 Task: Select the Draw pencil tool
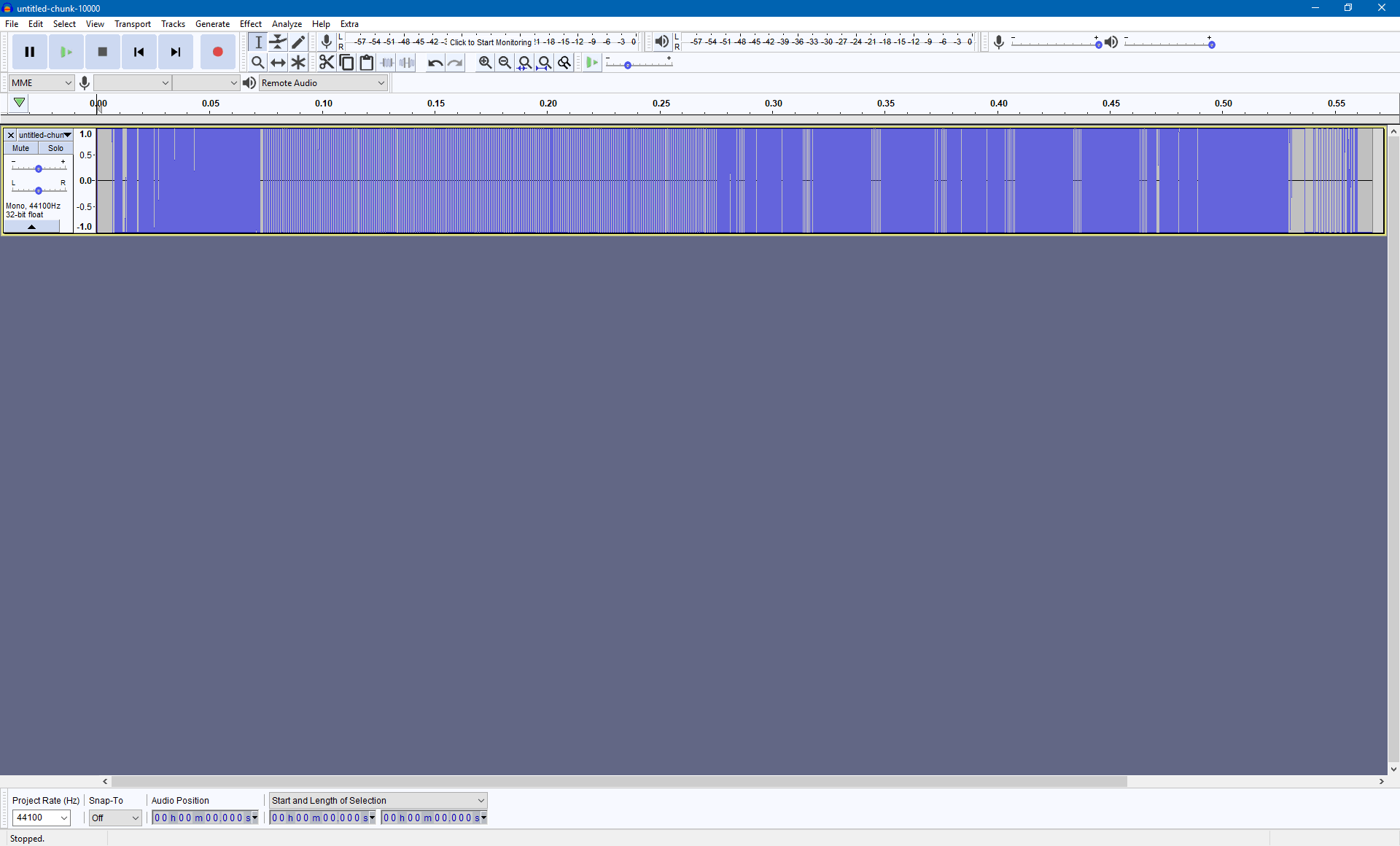coord(298,42)
